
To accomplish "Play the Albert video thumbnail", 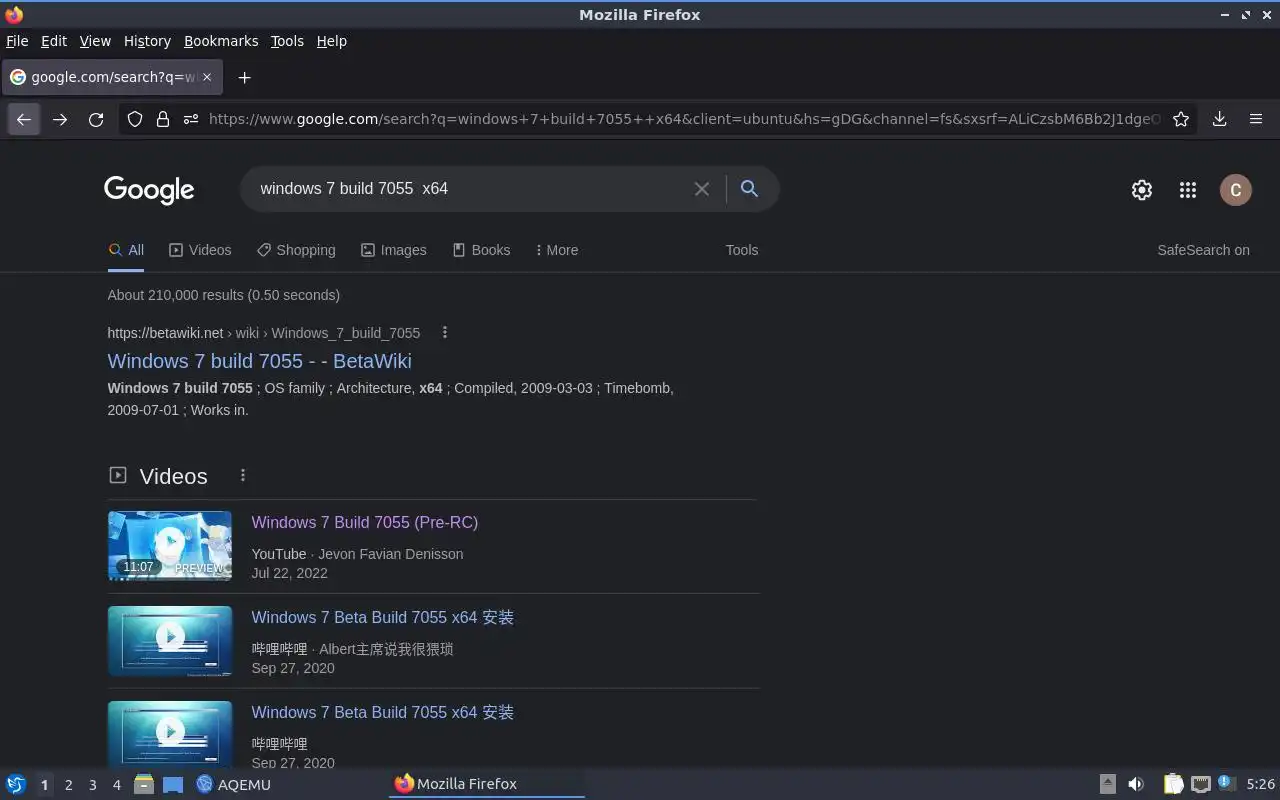I will pyautogui.click(x=170, y=641).
